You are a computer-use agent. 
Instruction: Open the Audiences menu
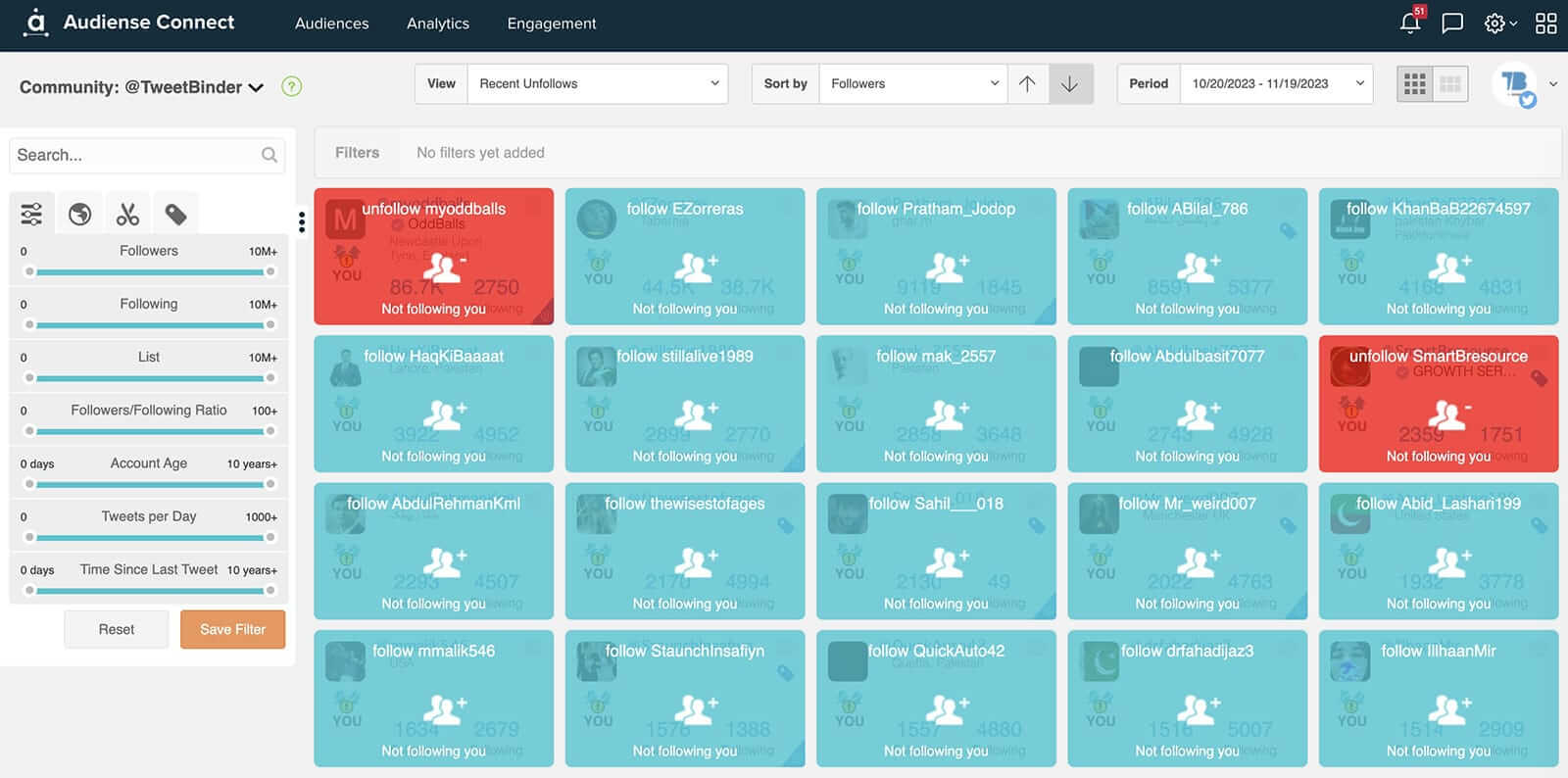click(x=331, y=24)
